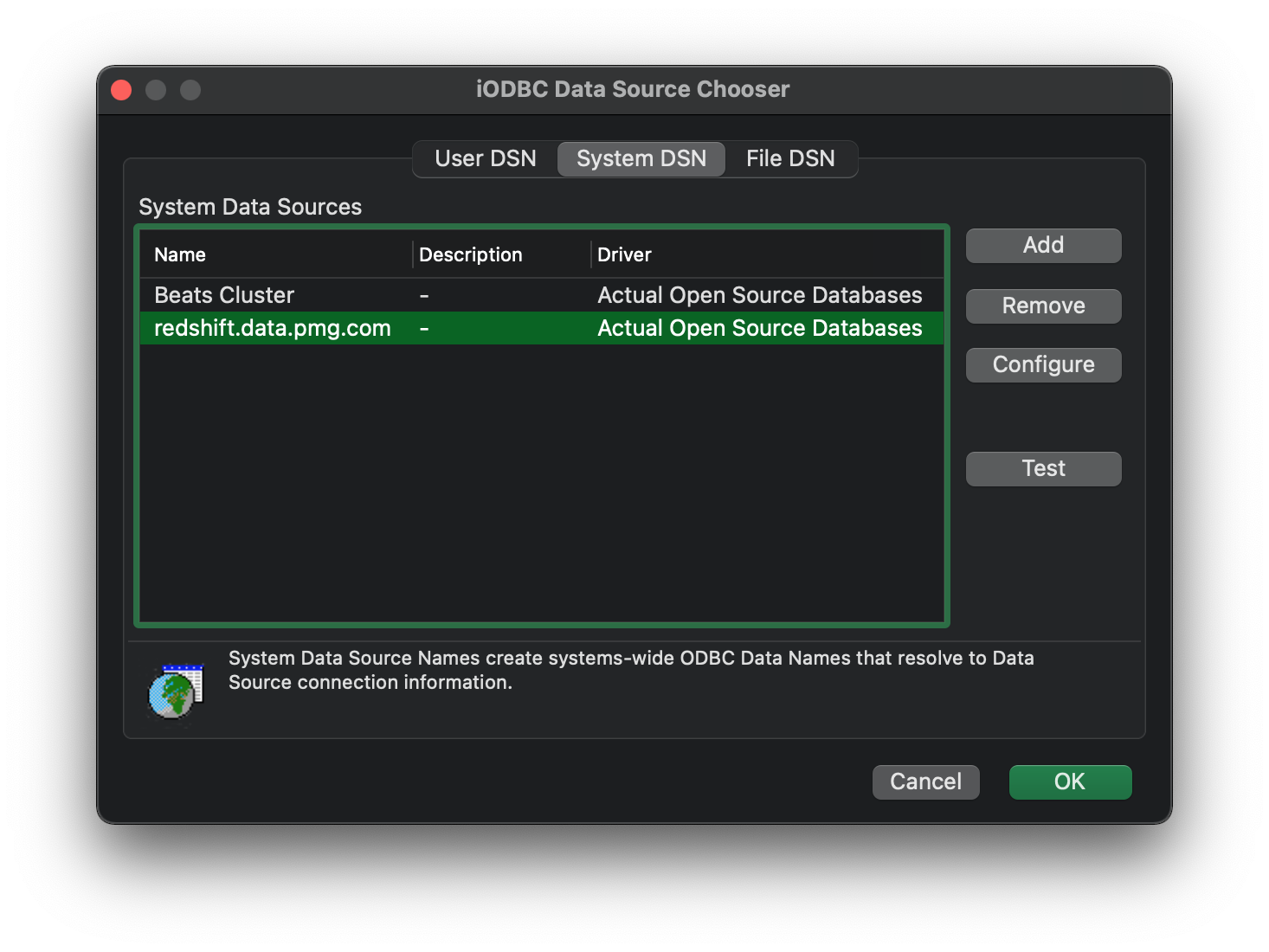
Task: Select the System DSN tab
Action: pos(641,158)
